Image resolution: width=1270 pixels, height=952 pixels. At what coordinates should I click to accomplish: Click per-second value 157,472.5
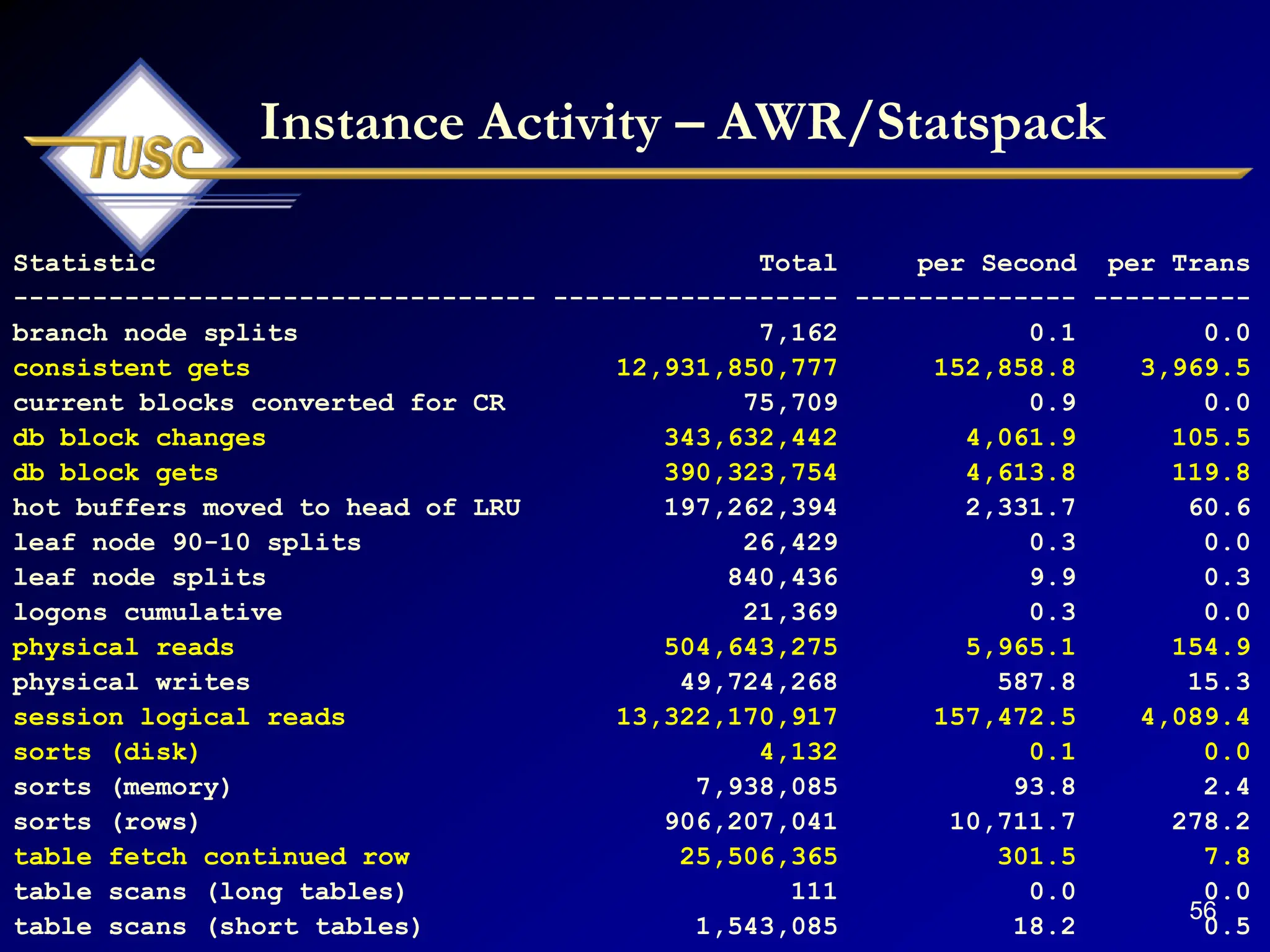[x=1005, y=717]
